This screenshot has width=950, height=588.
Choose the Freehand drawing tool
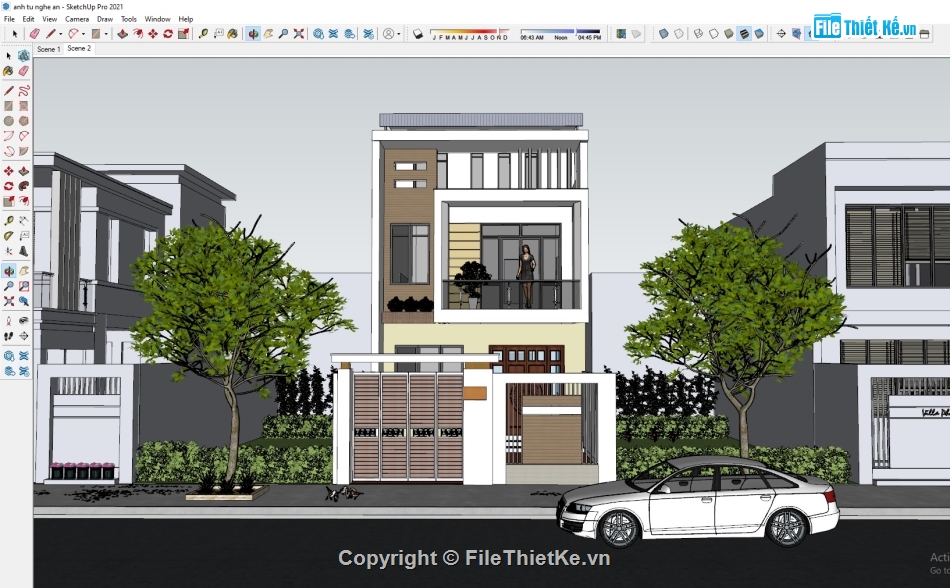24,91
